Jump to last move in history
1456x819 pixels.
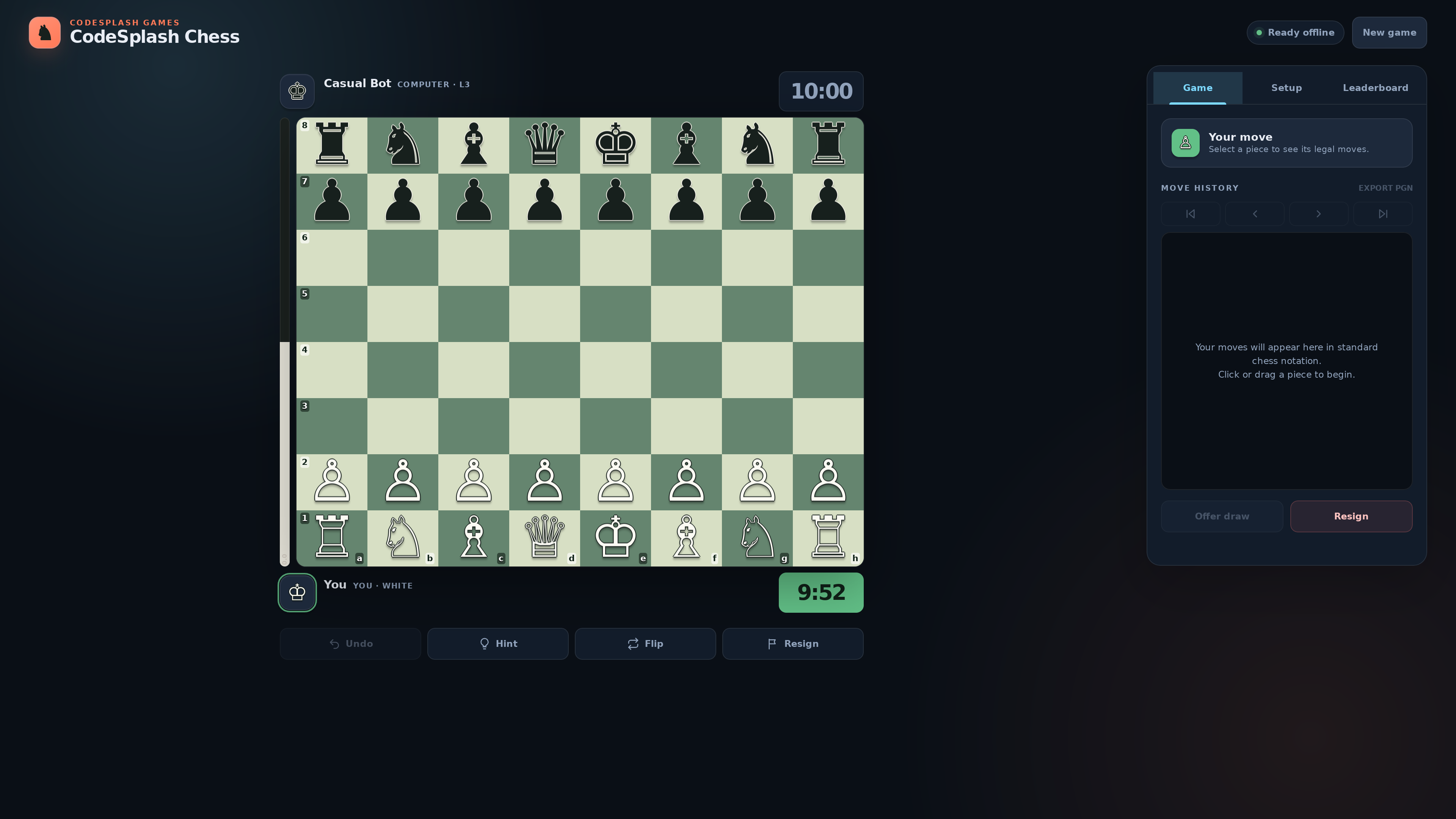click(x=1382, y=213)
